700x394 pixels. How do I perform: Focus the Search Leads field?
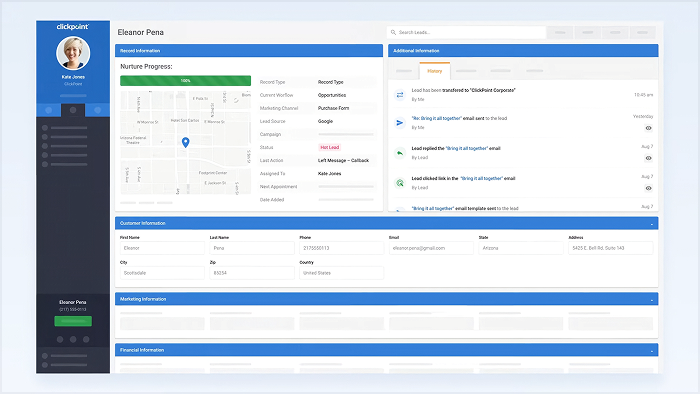click(466, 32)
